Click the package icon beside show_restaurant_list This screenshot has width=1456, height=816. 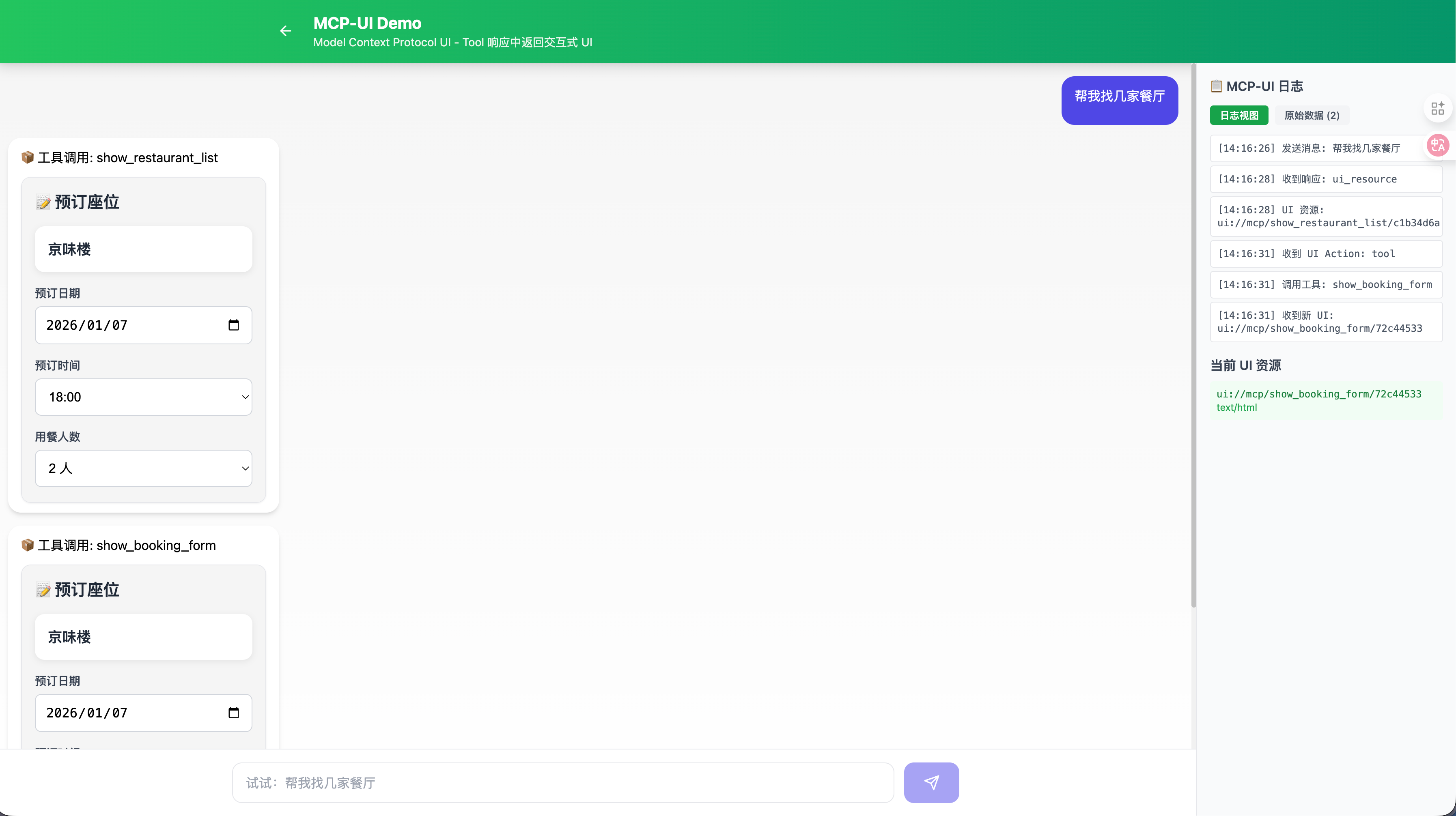(27, 157)
